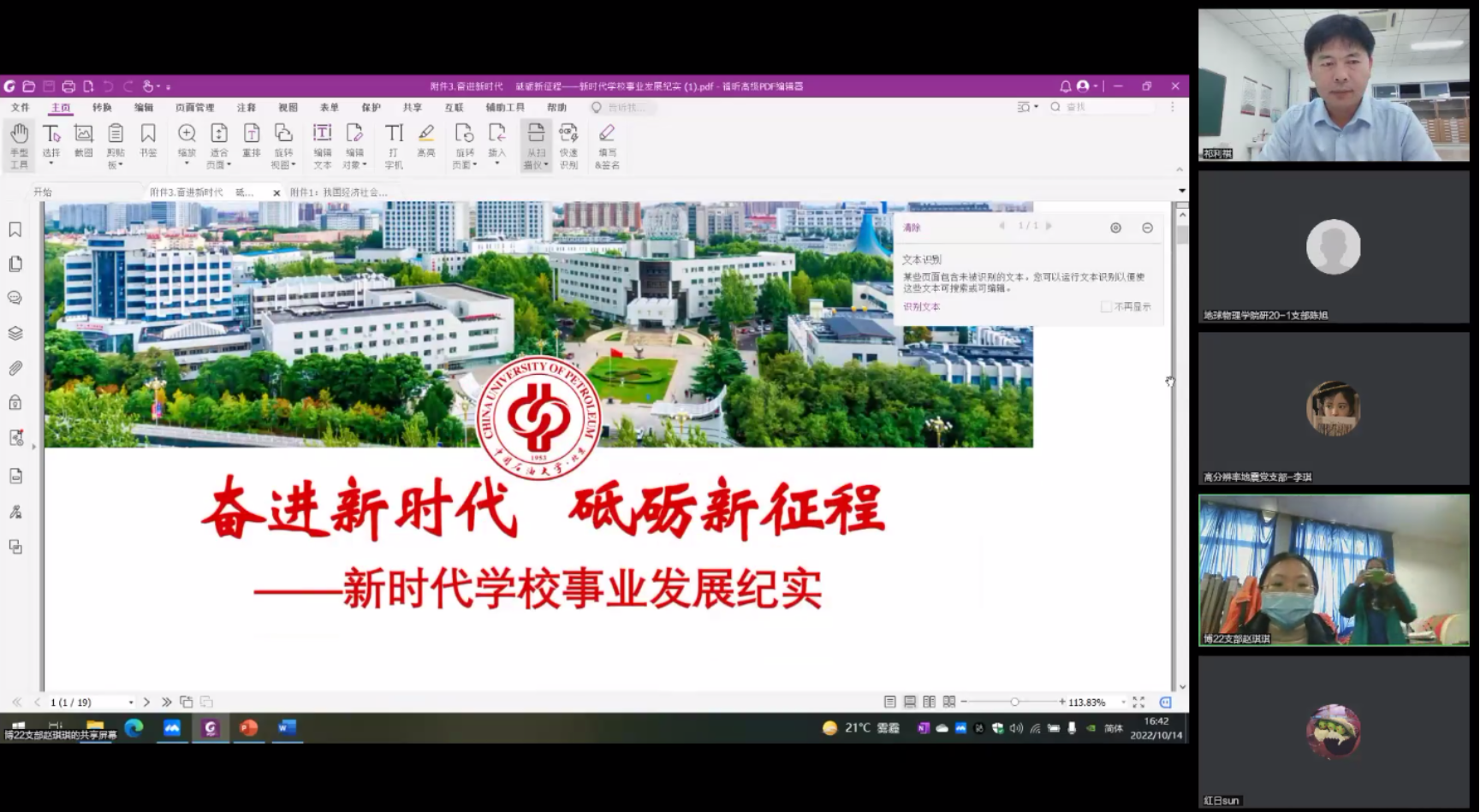Image resolution: width=1480 pixels, height=812 pixels.
Task: Open Quick OCR (快速识别) tool
Action: (568, 144)
